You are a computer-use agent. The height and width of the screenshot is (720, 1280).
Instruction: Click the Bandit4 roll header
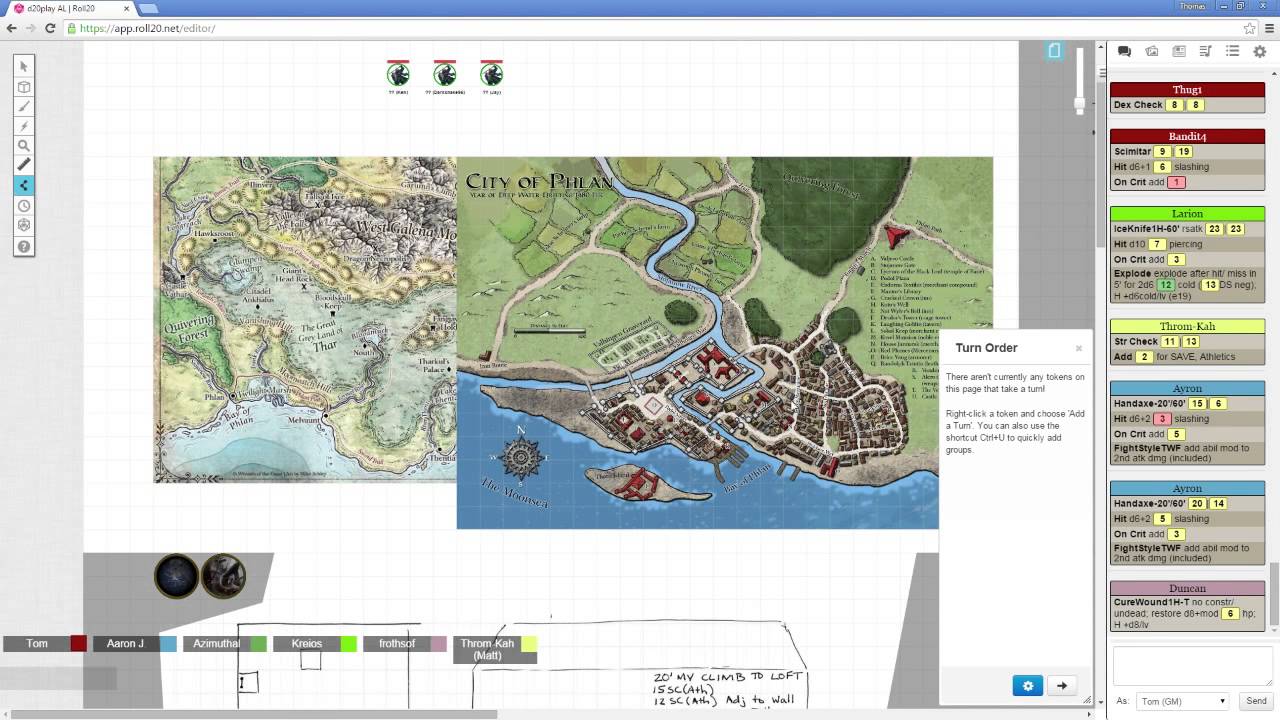[x=1187, y=137]
